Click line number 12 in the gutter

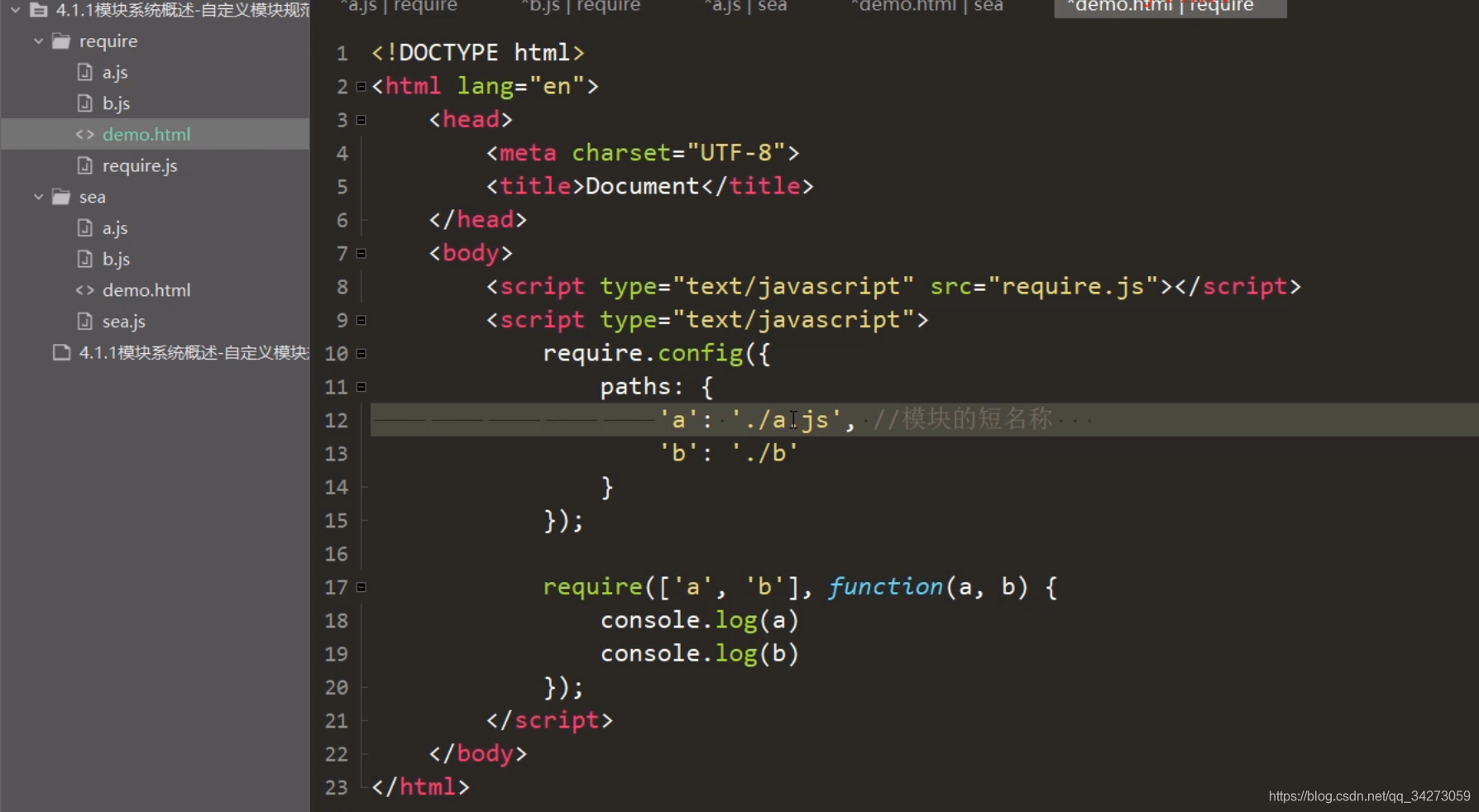[337, 420]
